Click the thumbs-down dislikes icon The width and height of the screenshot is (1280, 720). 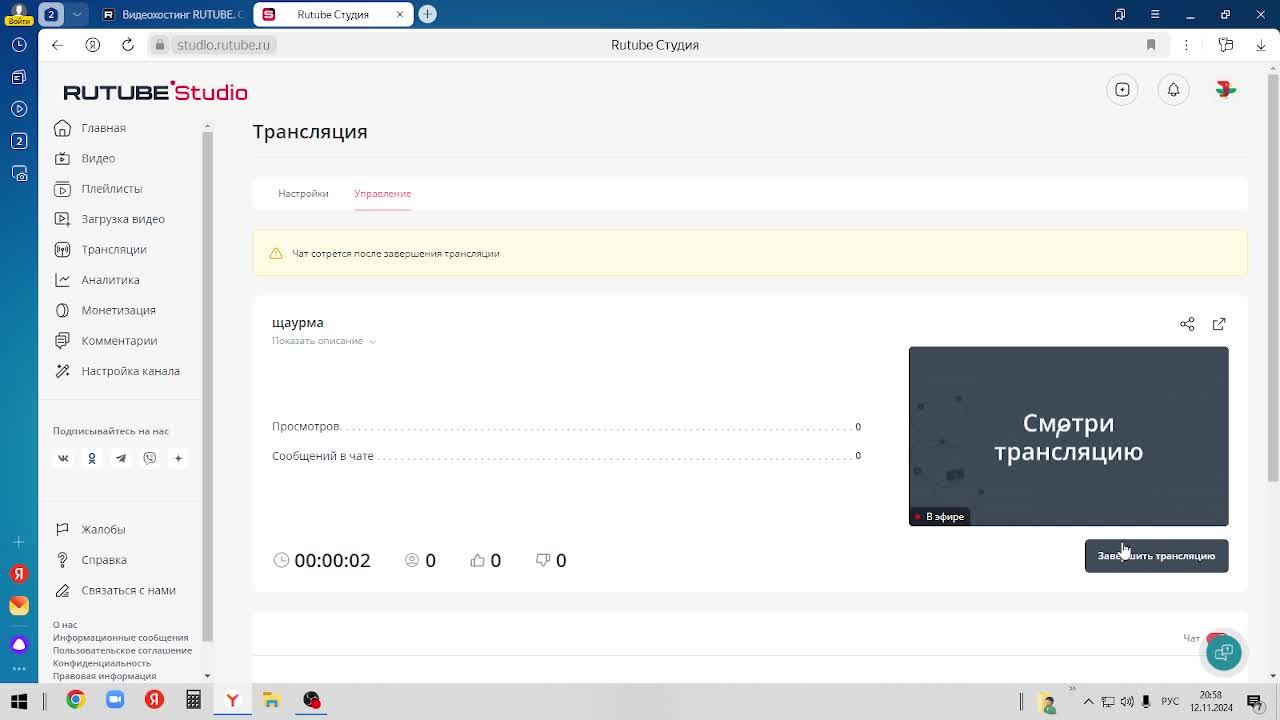click(543, 560)
